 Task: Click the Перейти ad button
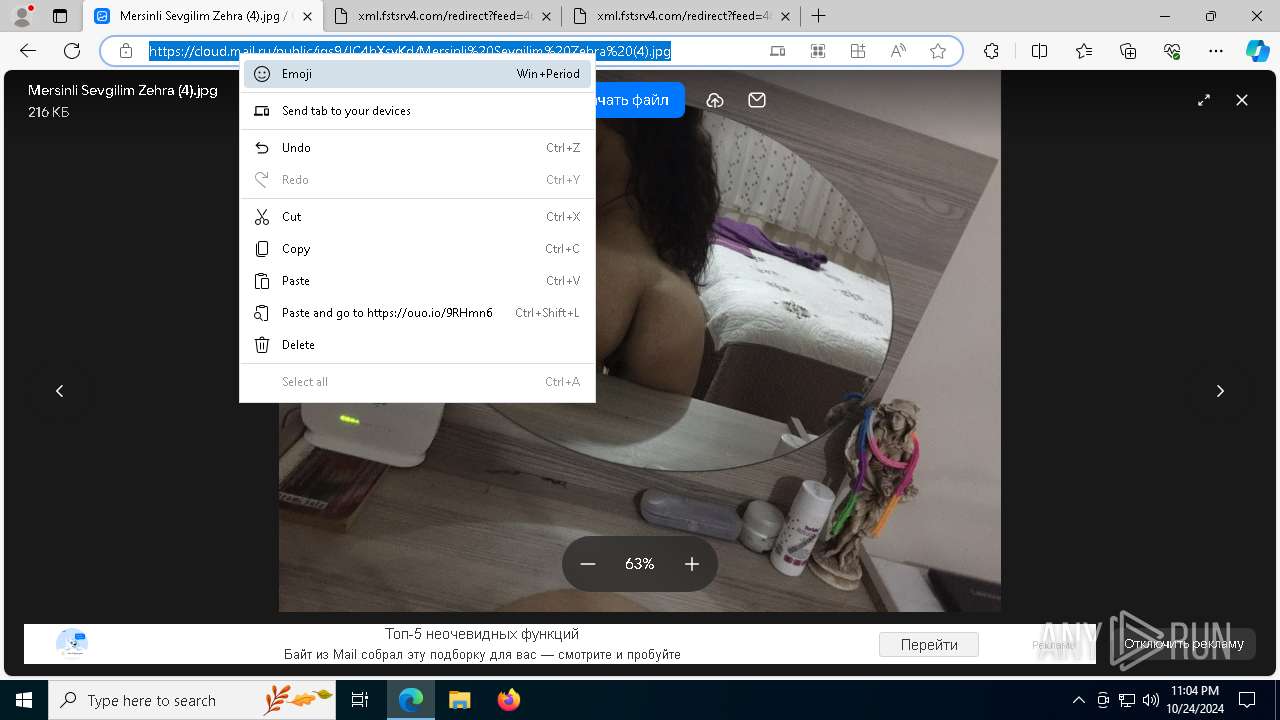(x=929, y=645)
